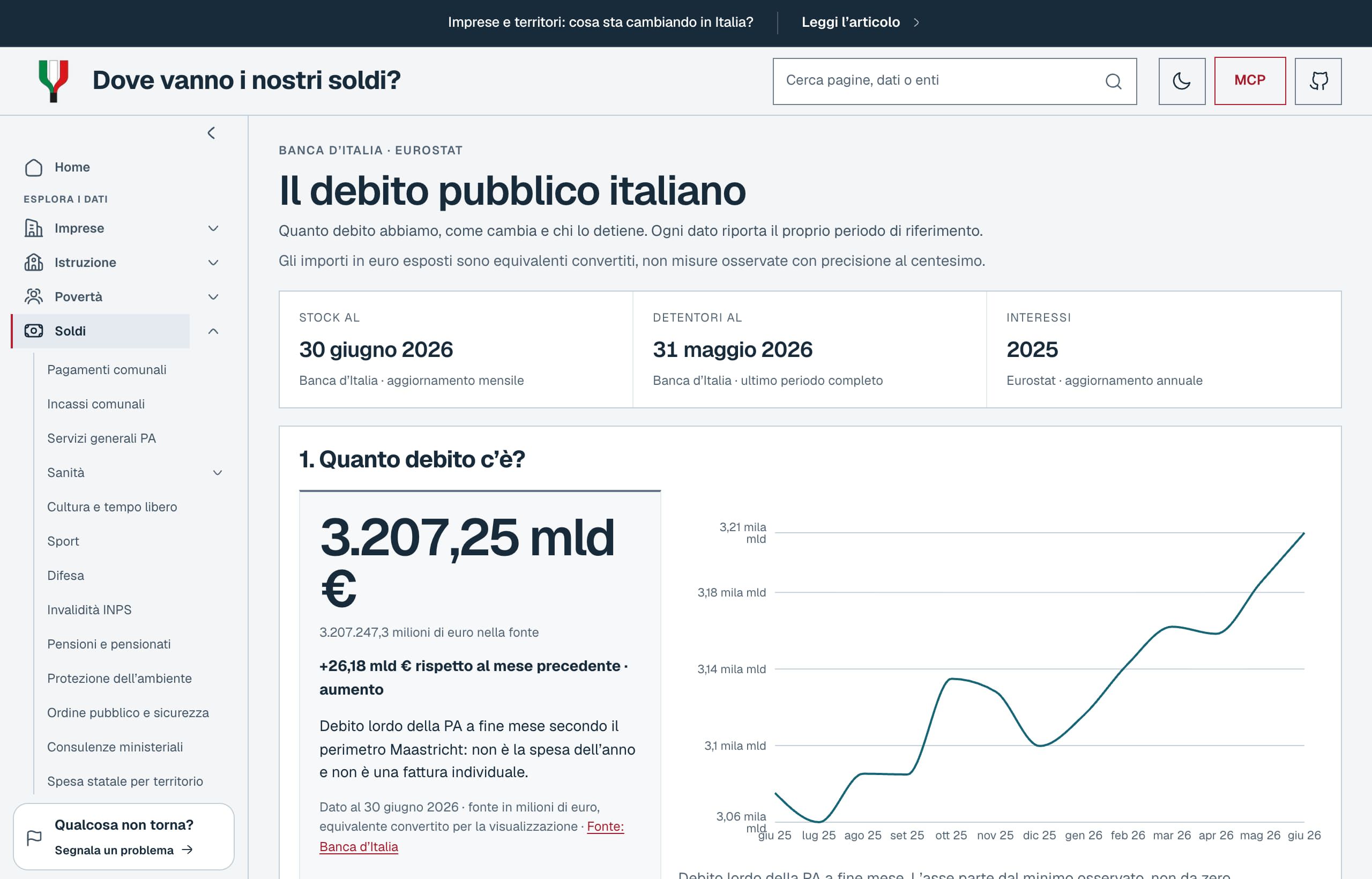Click the giu 26 axis label on chart

tap(1304, 835)
